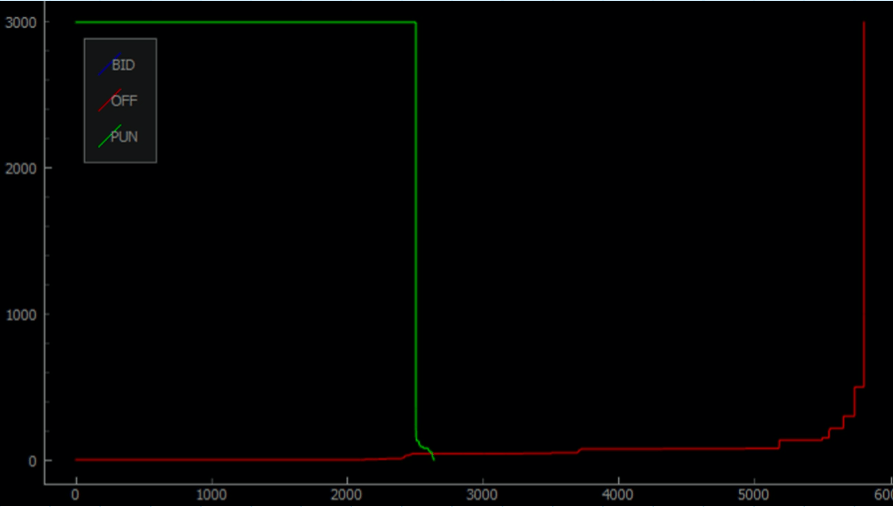Click the 1000 label on the horizontal axis
The image size is (893, 507).
(x=211, y=494)
